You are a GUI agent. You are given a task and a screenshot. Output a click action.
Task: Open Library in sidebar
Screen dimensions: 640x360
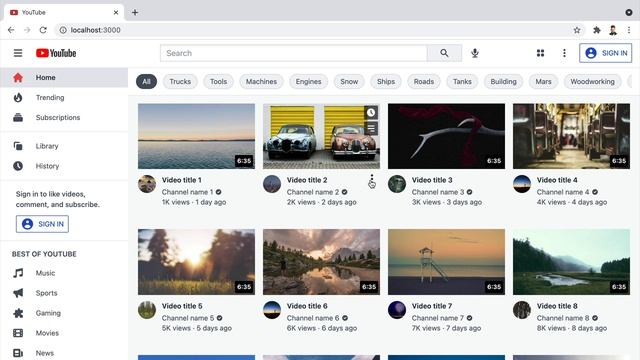point(64,146)
